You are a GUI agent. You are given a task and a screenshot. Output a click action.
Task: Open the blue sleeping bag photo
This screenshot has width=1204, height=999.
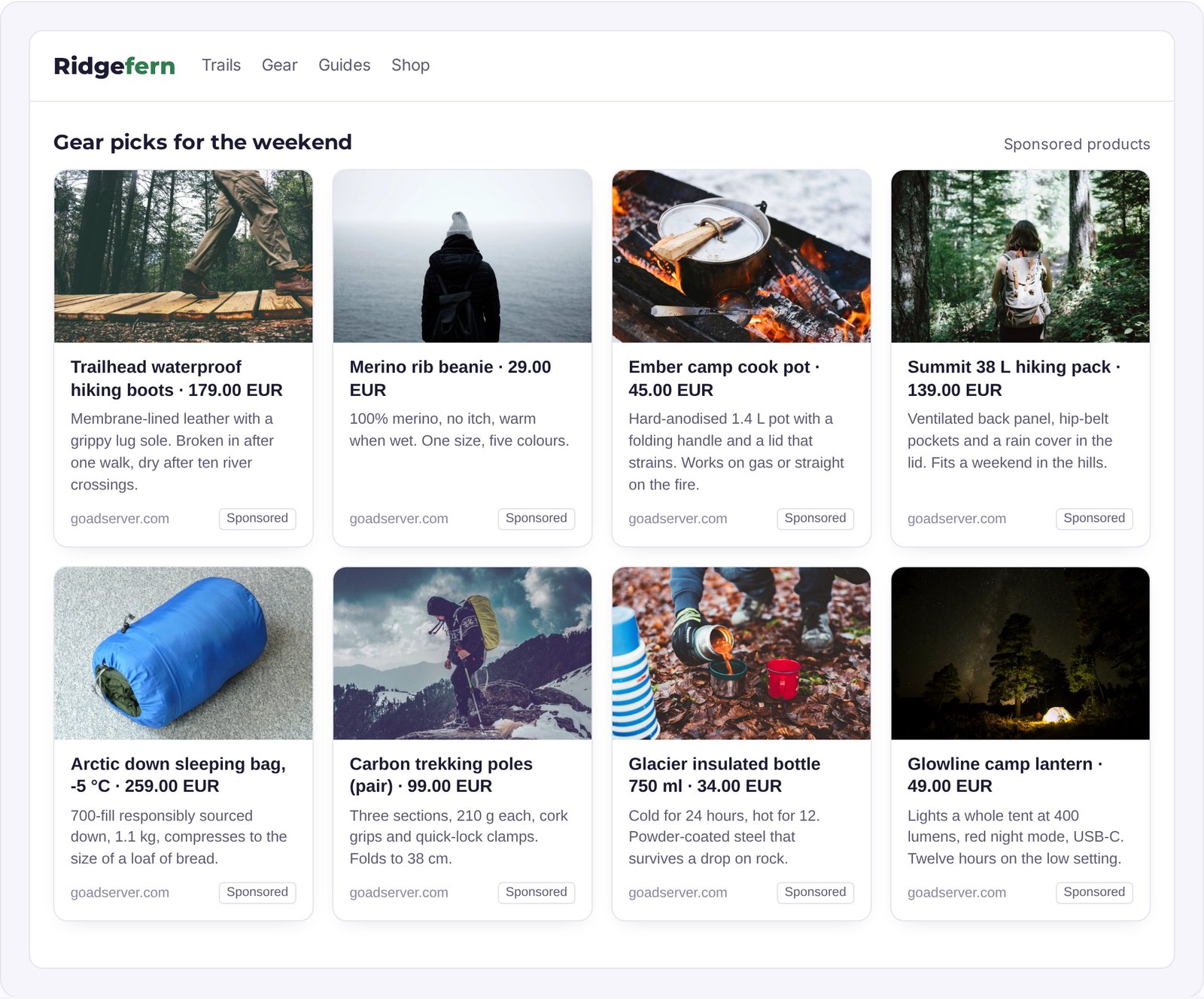pos(184,653)
